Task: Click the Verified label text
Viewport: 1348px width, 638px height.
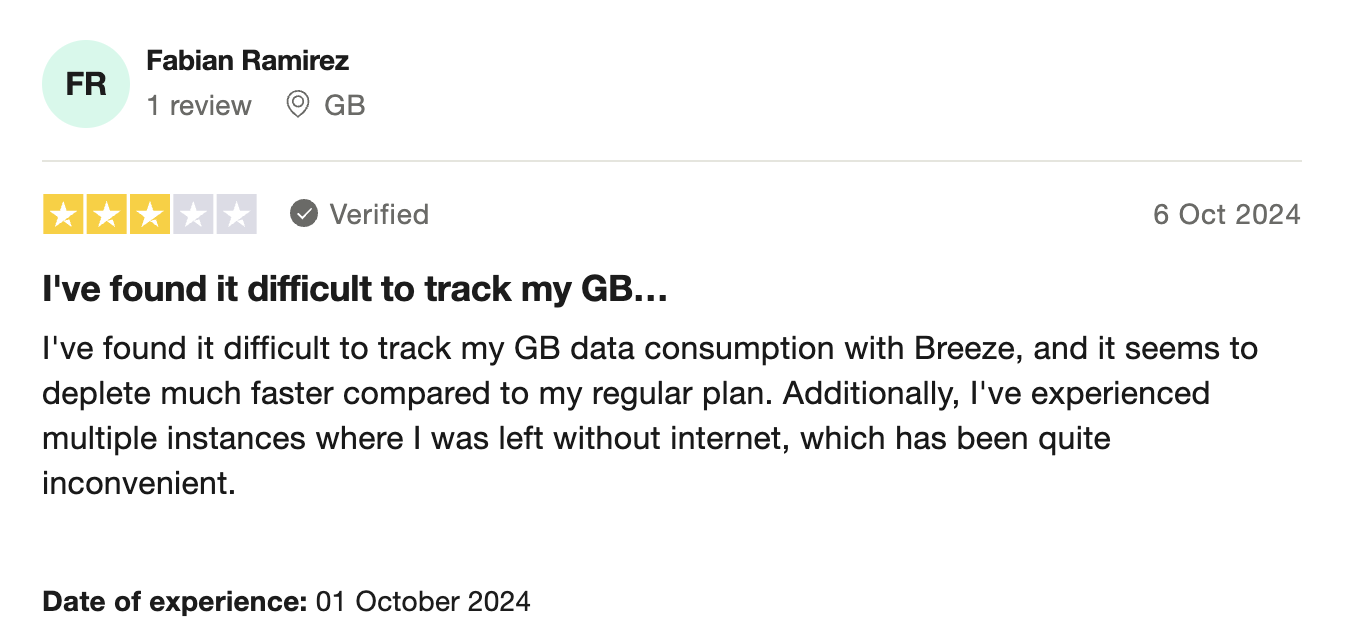Action: pyautogui.click(x=379, y=214)
